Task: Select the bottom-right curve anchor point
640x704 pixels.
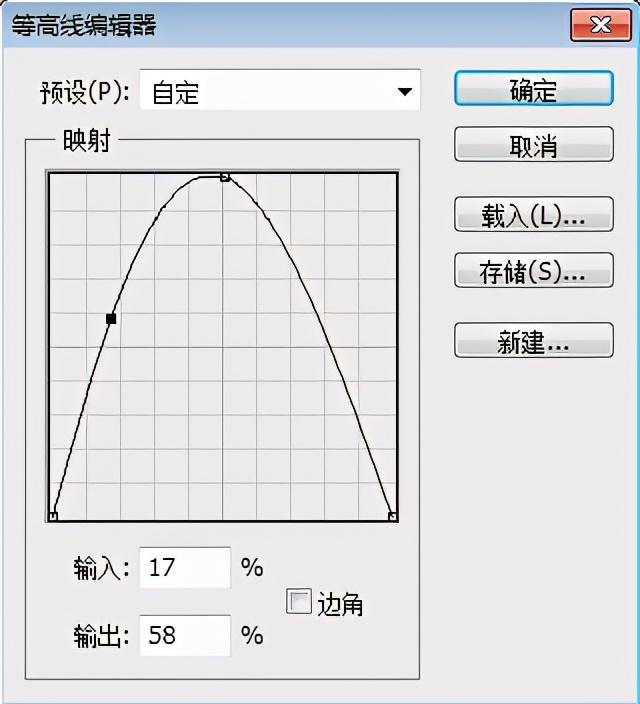Action: [x=393, y=516]
